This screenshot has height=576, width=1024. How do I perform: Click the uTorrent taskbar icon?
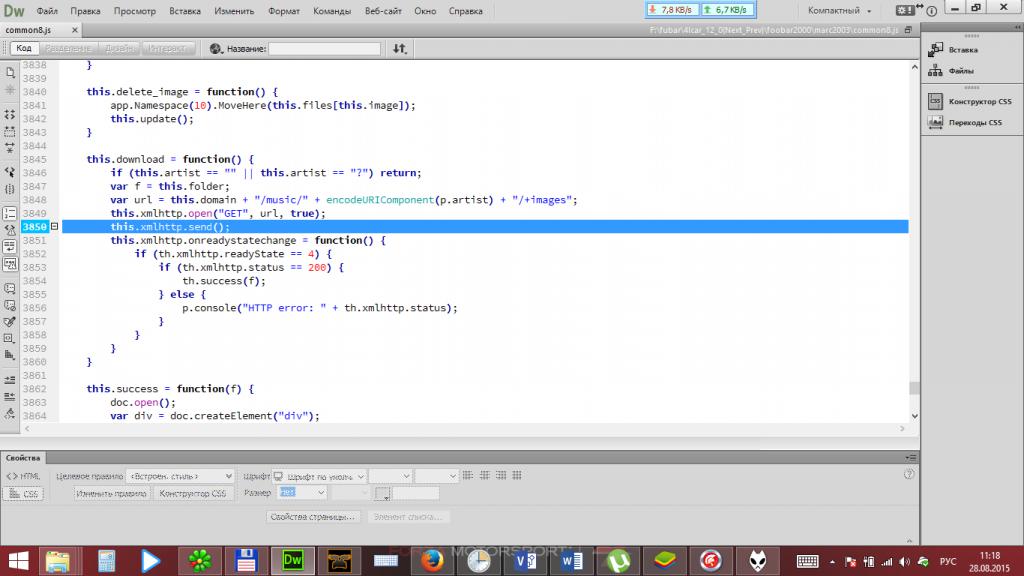coord(619,560)
